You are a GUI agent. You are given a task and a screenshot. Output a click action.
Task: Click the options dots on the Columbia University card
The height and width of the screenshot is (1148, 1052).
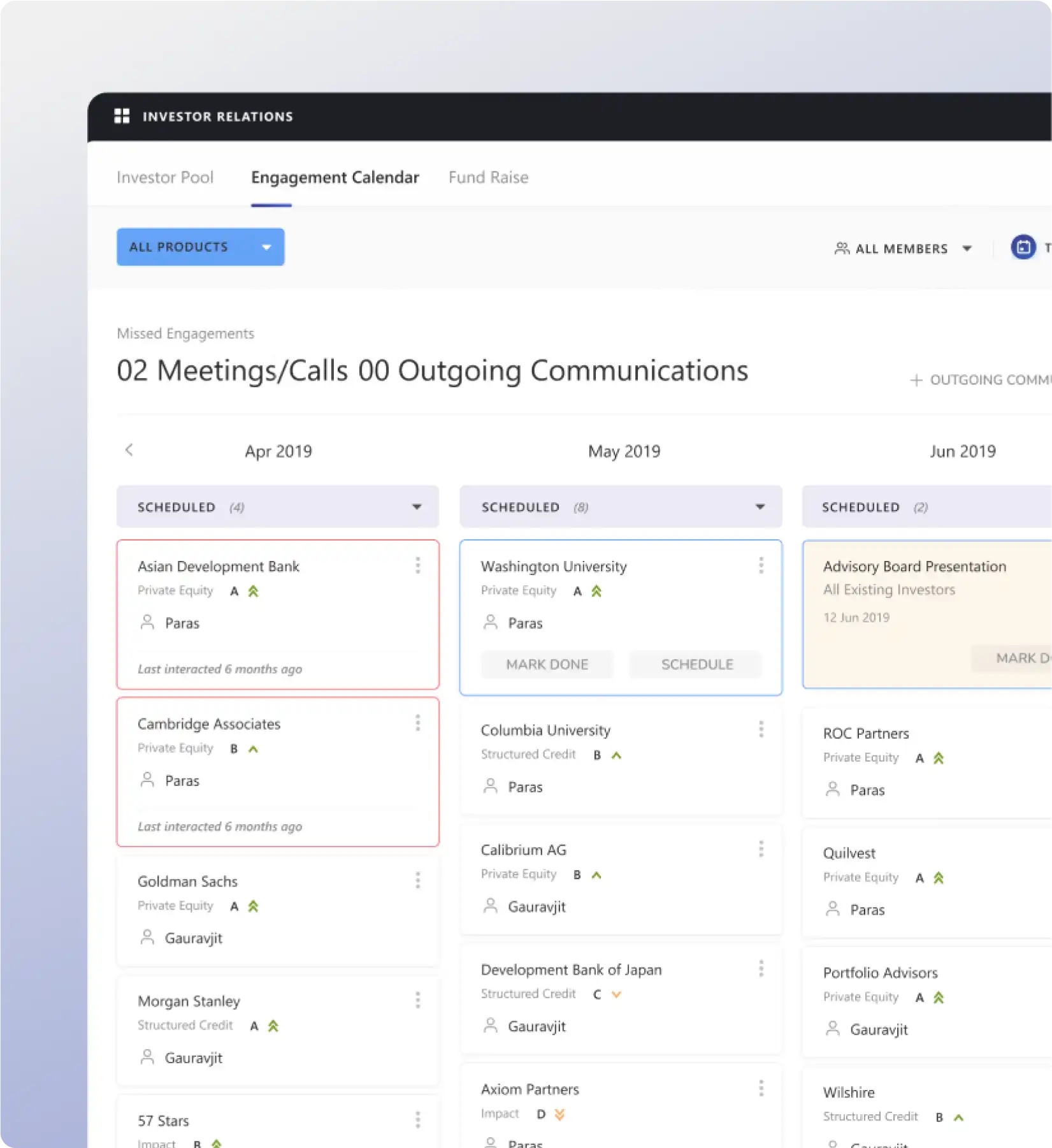coord(761,729)
